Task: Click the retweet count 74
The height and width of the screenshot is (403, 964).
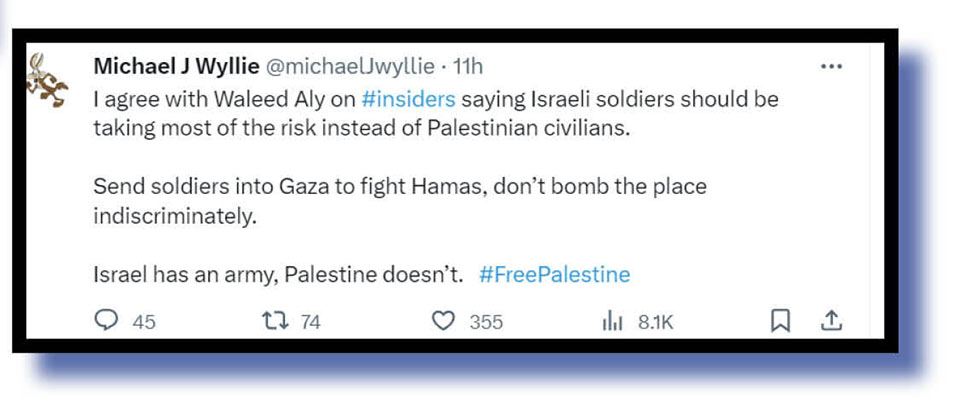Action: click(x=310, y=322)
